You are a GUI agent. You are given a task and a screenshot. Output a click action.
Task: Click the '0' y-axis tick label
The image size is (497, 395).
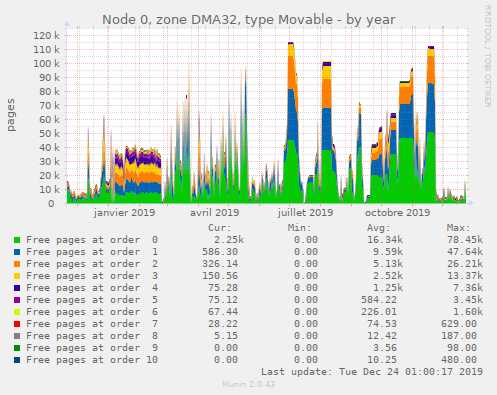click(x=51, y=204)
